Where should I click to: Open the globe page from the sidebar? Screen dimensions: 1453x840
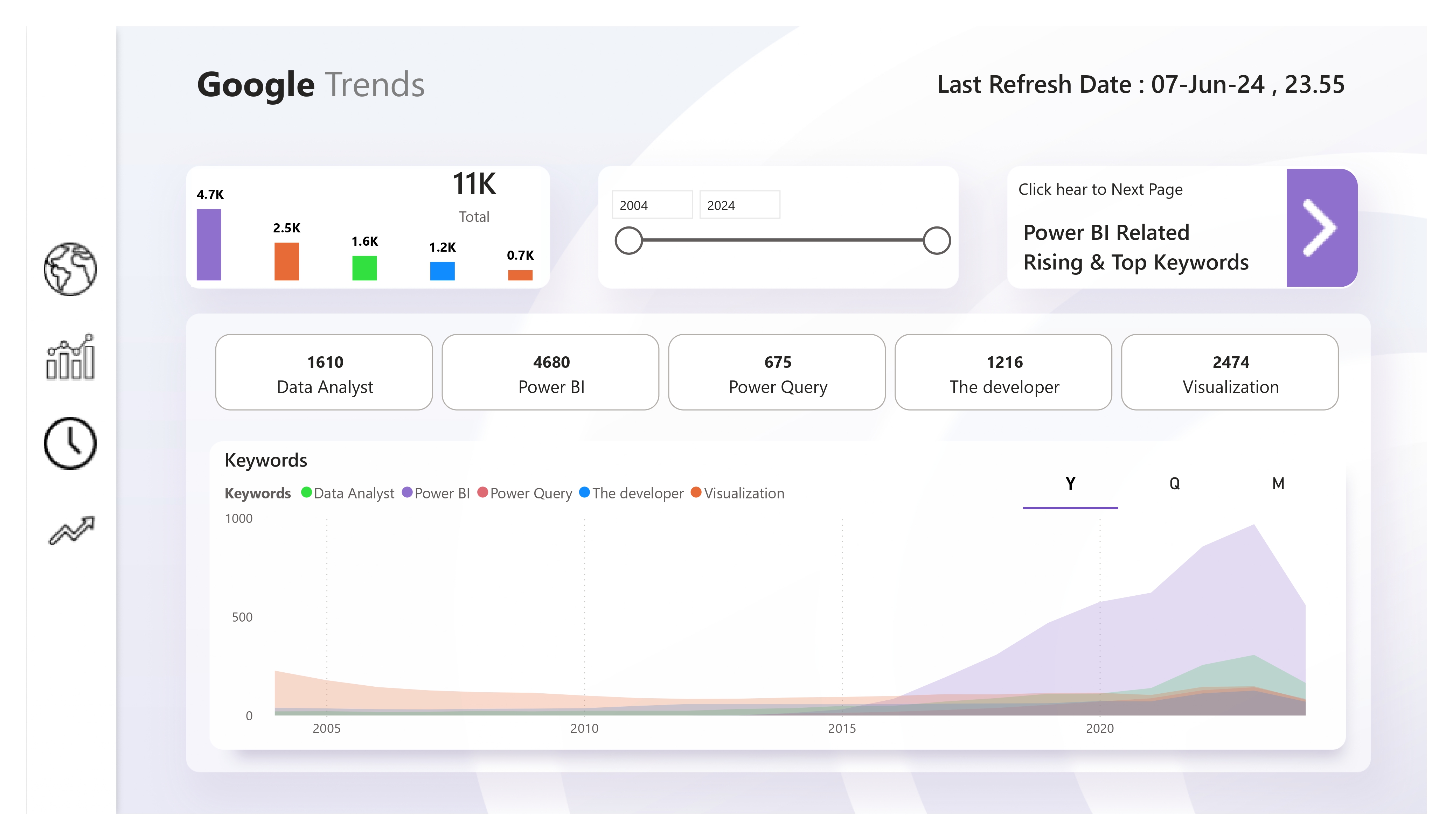70,269
